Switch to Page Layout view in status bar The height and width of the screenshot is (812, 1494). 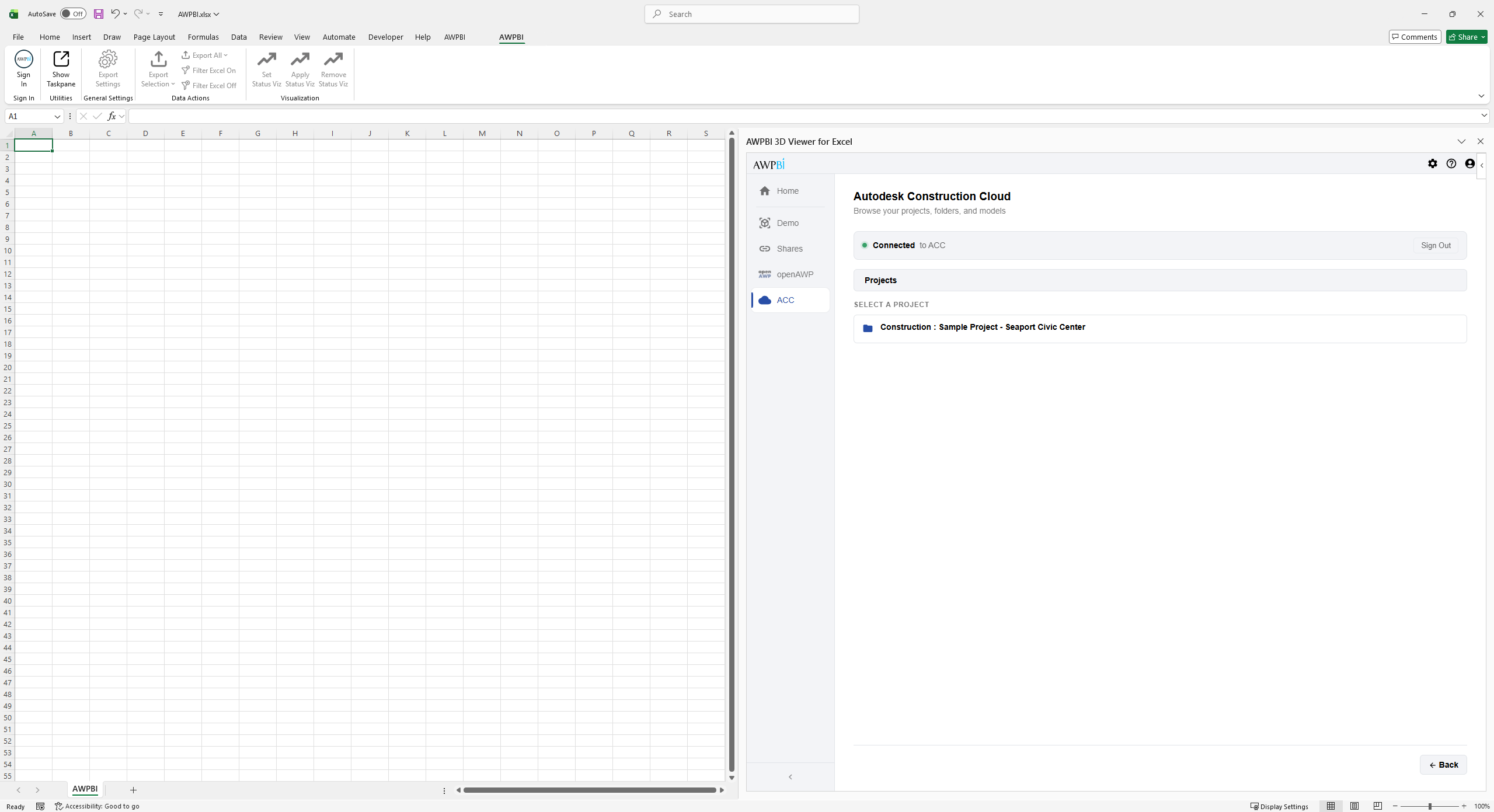pyautogui.click(x=1354, y=806)
